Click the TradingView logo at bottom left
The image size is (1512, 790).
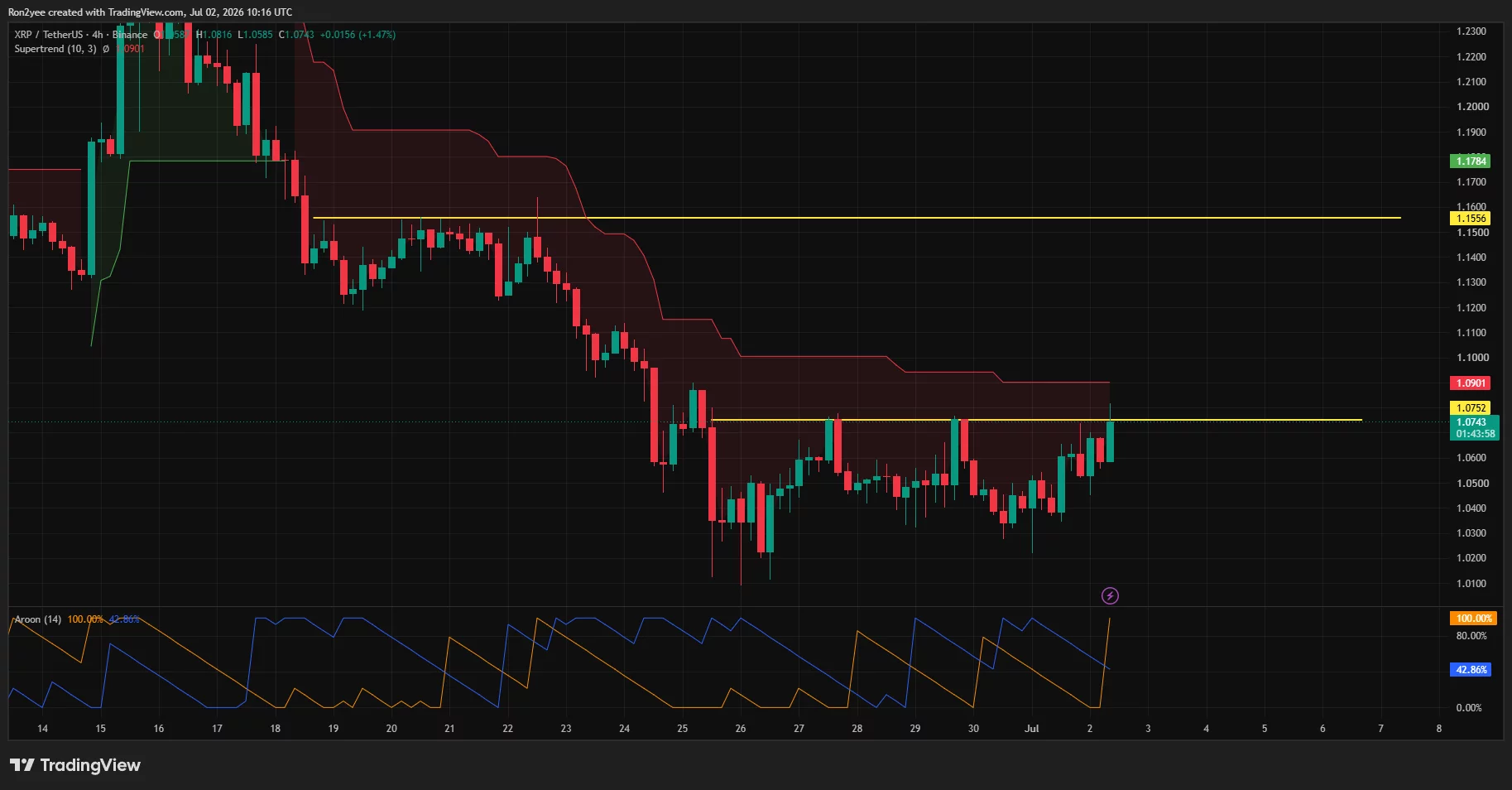[x=75, y=765]
